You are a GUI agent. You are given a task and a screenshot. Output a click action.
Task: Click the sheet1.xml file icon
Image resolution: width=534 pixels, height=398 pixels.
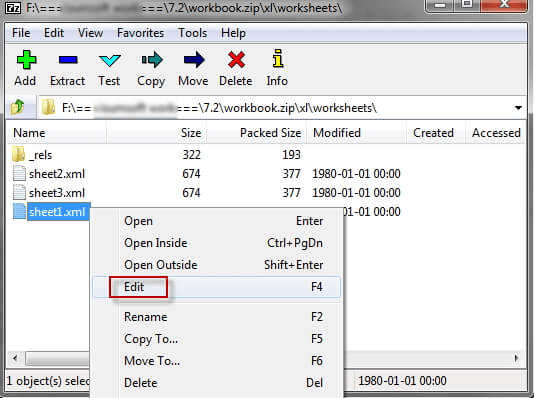tap(19, 211)
